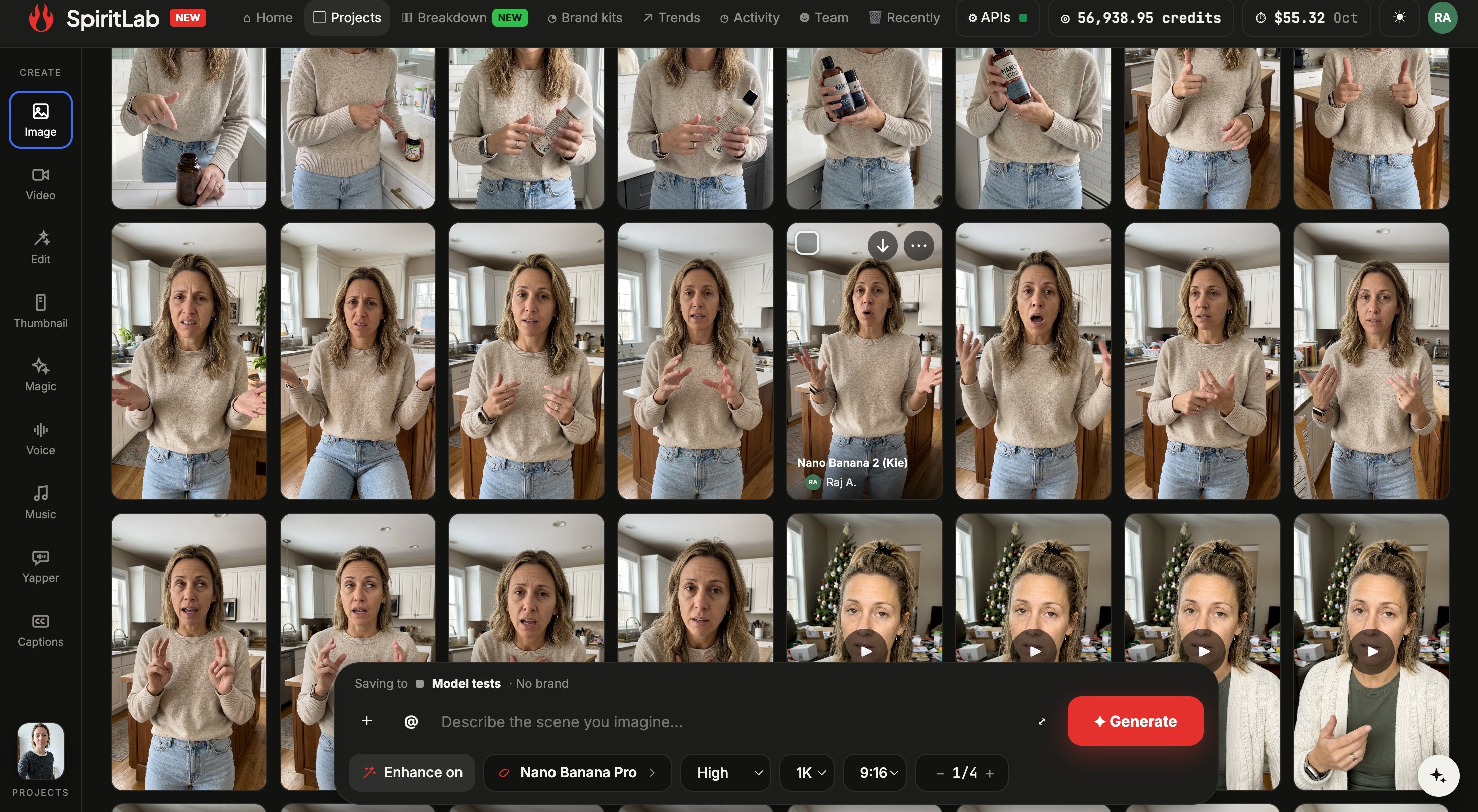The height and width of the screenshot is (812, 1478).
Task: Open the Team tab
Action: click(823, 17)
